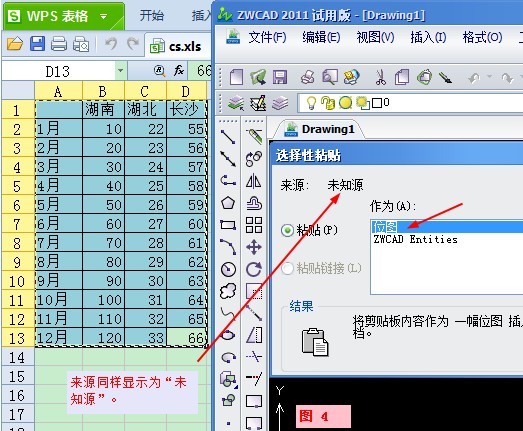Click cell with value 120
Image resolution: width=523 pixels, height=431 pixels.
(103, 338)
